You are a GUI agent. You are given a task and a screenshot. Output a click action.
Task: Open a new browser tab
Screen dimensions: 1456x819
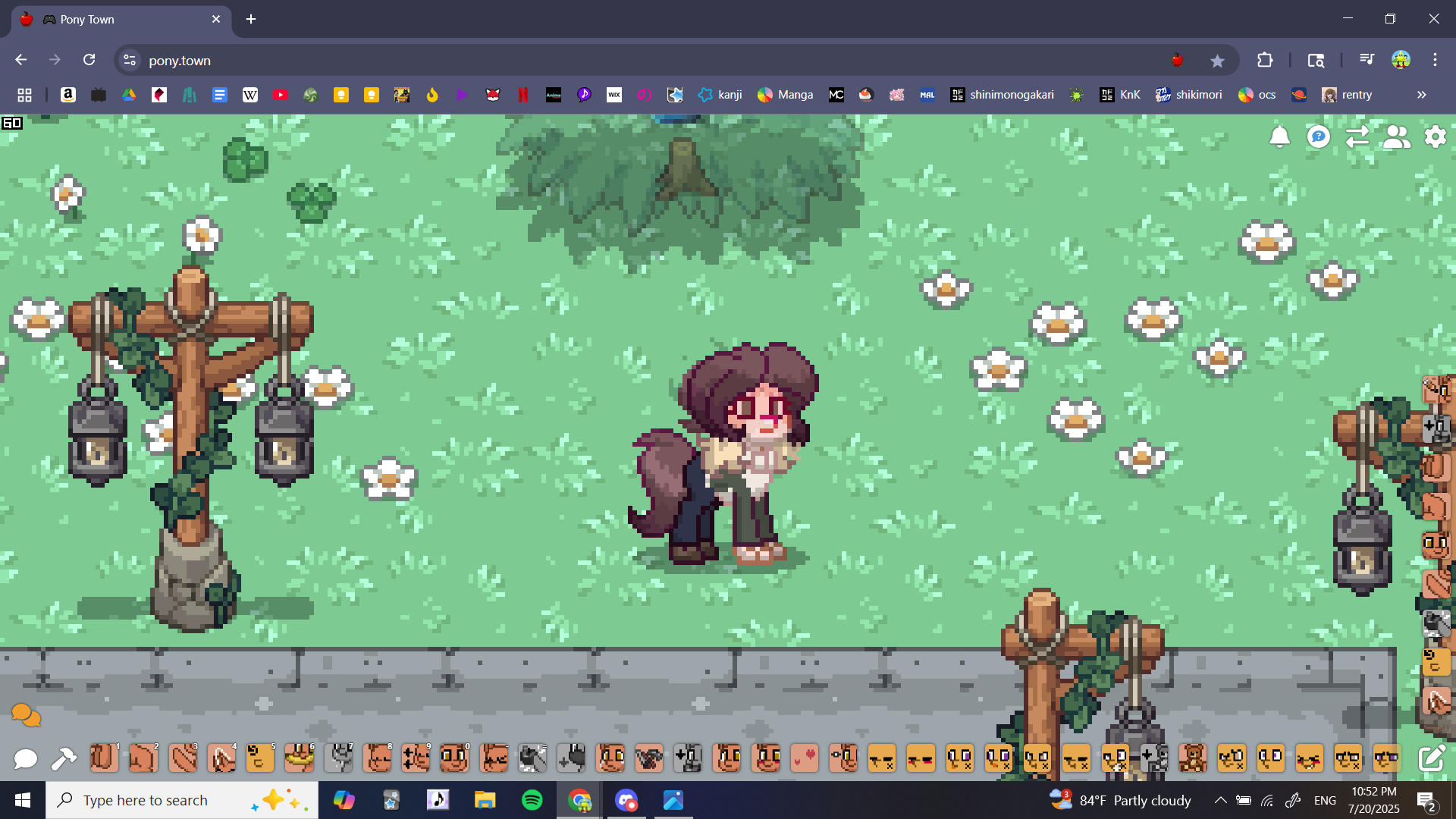[251, 19]
